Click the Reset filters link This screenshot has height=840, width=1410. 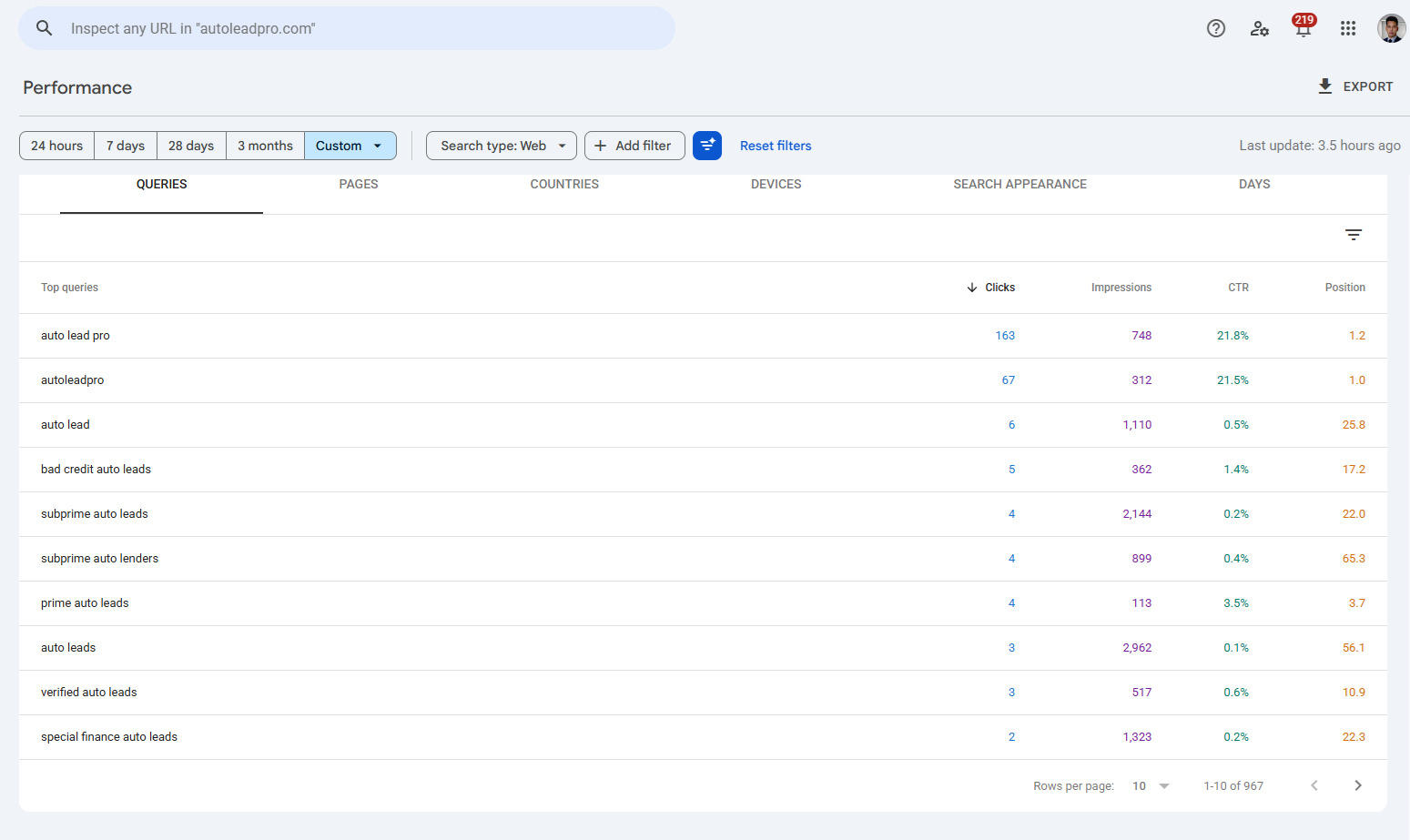pyautogui.click(x=776, y=146)
